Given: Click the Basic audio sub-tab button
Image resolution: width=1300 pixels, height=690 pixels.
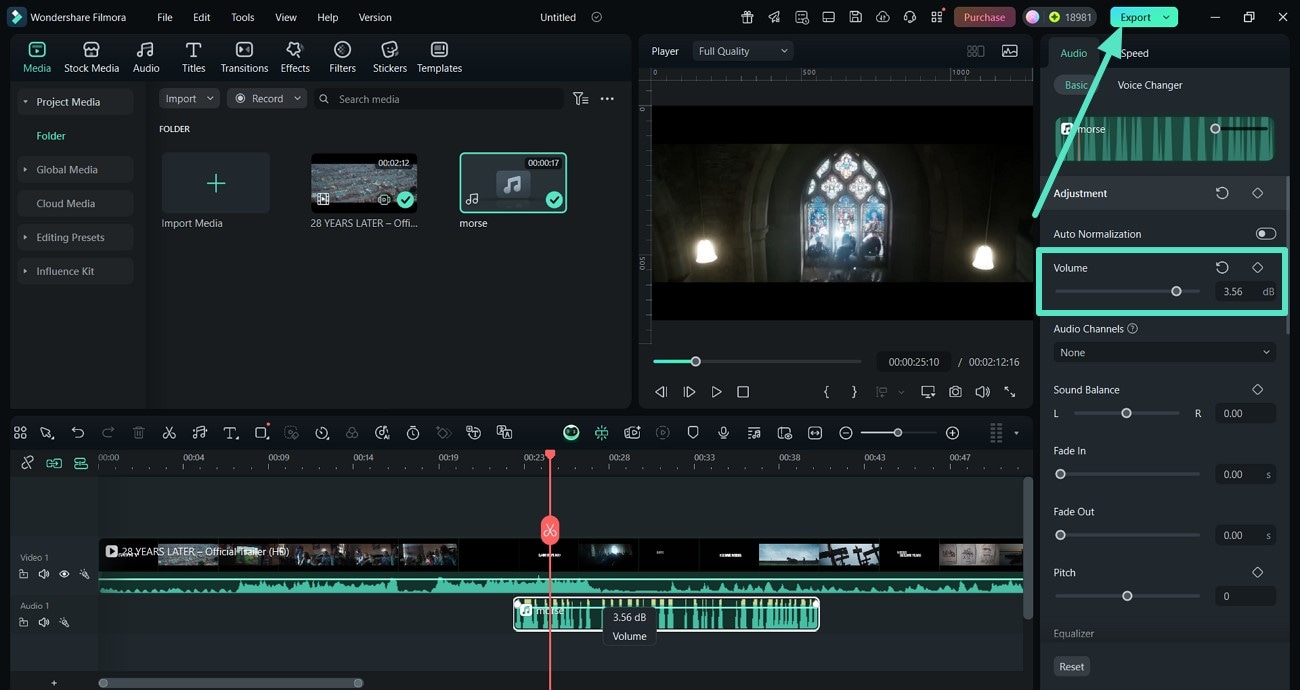Looking at the screenshot, I should pyautogui.click(x=1076, y=85).
